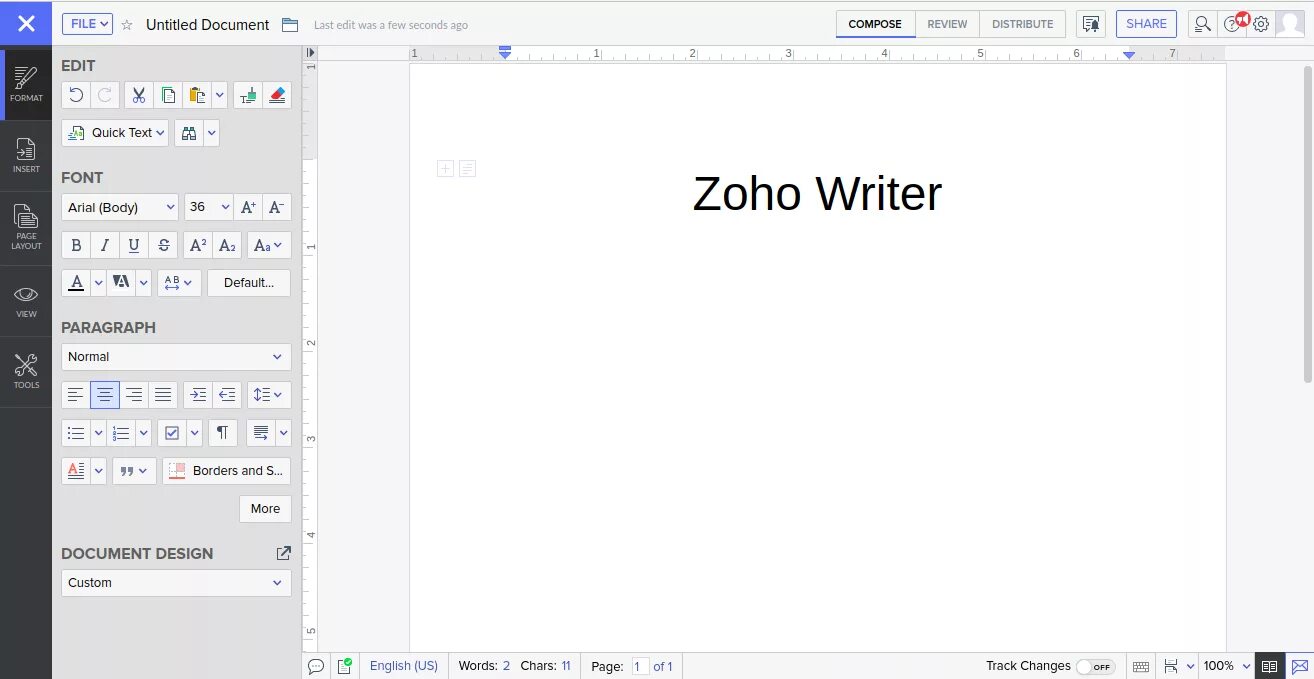Switch Track Changes toggle on

point(1096,667)
